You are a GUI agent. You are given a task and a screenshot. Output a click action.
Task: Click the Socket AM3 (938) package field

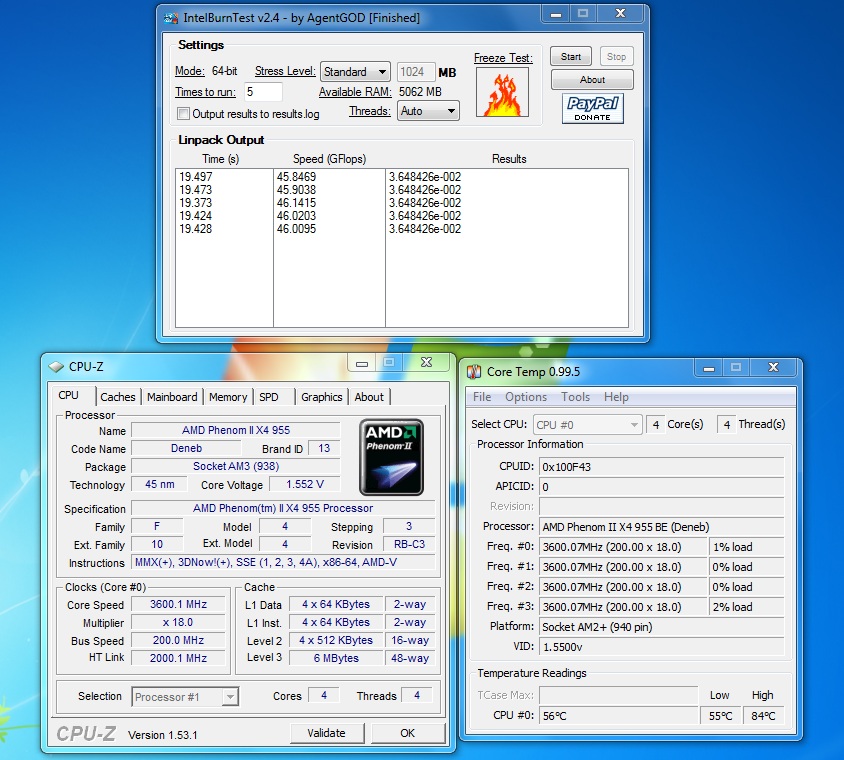[x=236, y=466]
